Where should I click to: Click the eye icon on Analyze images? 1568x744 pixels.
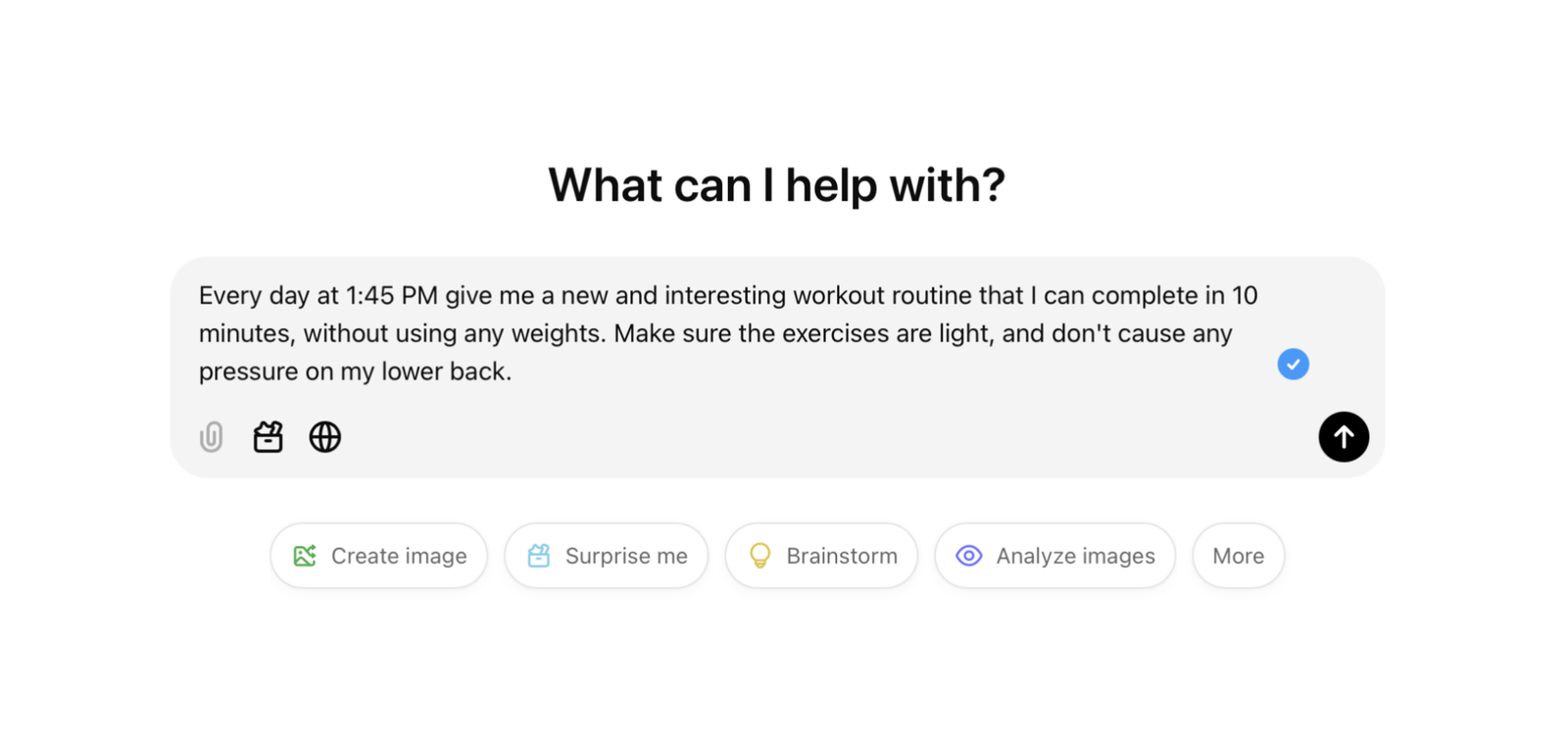(x=969, y=556)
